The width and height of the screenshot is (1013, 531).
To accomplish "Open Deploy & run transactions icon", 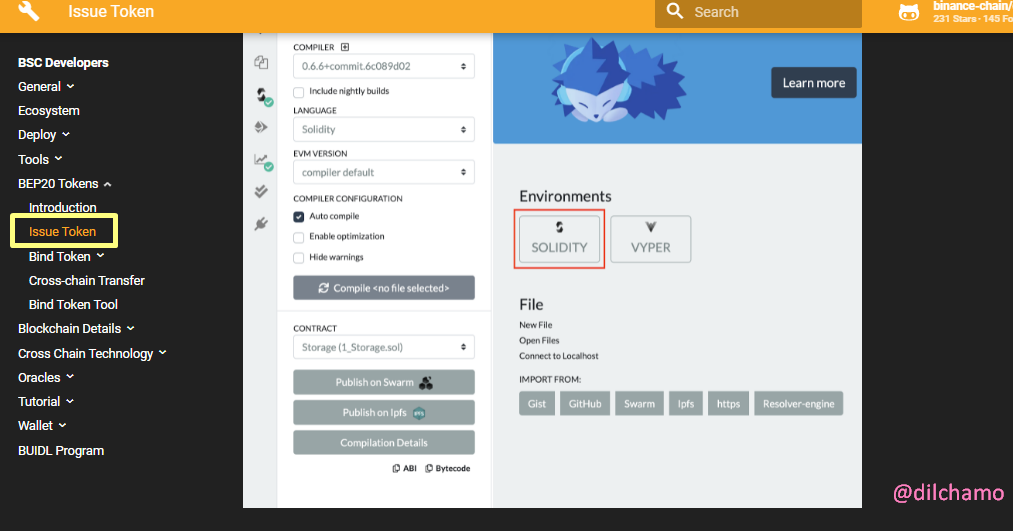I will click(x=261, y=127).
